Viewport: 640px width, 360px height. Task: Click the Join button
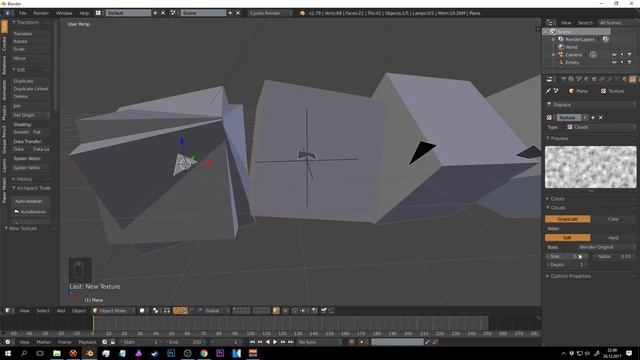pos(31,106)
